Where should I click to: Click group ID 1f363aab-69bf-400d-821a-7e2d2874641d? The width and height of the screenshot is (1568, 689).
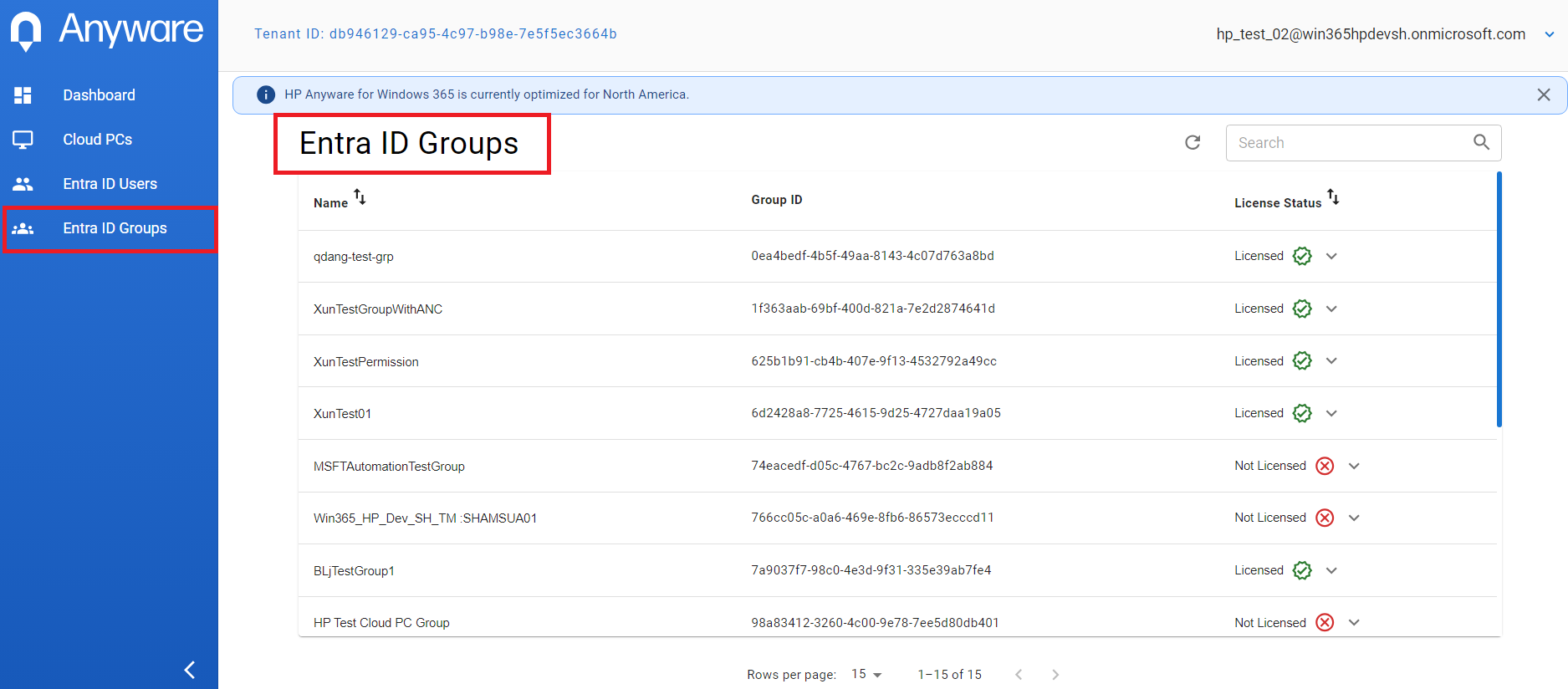click(873, 309)
